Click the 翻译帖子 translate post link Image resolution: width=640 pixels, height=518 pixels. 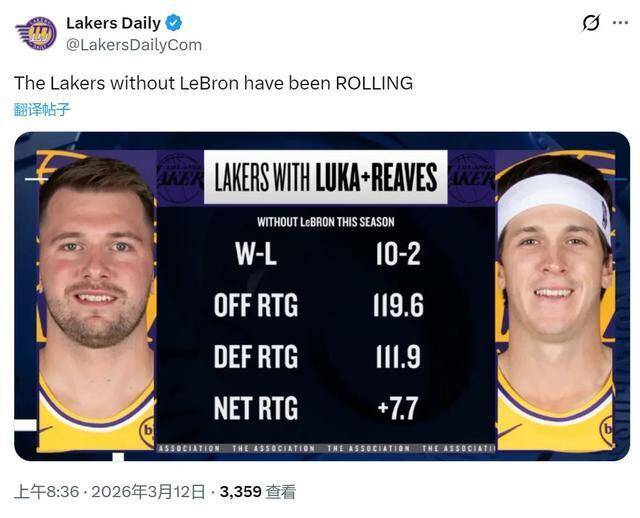42,109
